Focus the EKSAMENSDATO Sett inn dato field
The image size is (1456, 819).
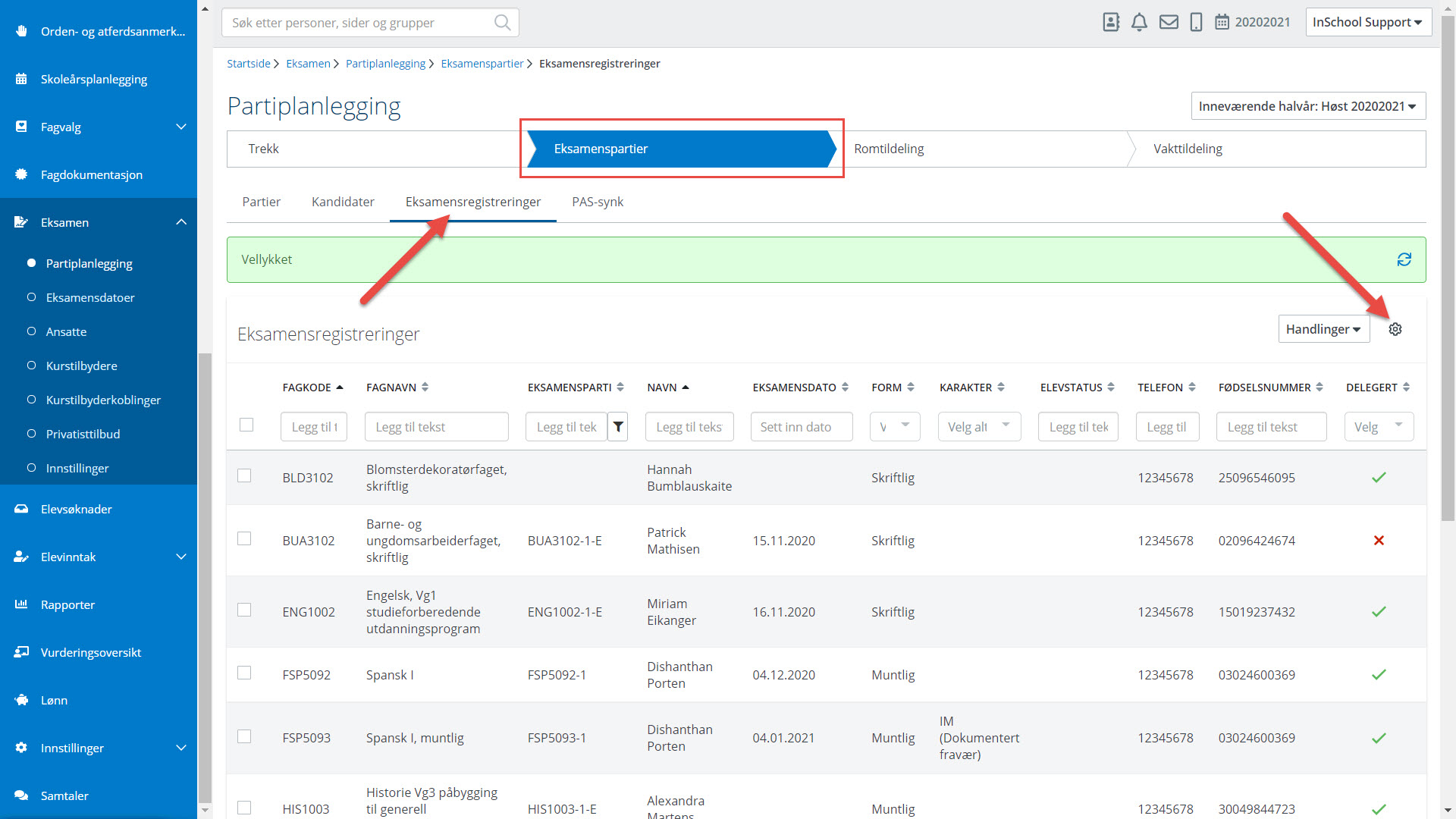(802, 427)
